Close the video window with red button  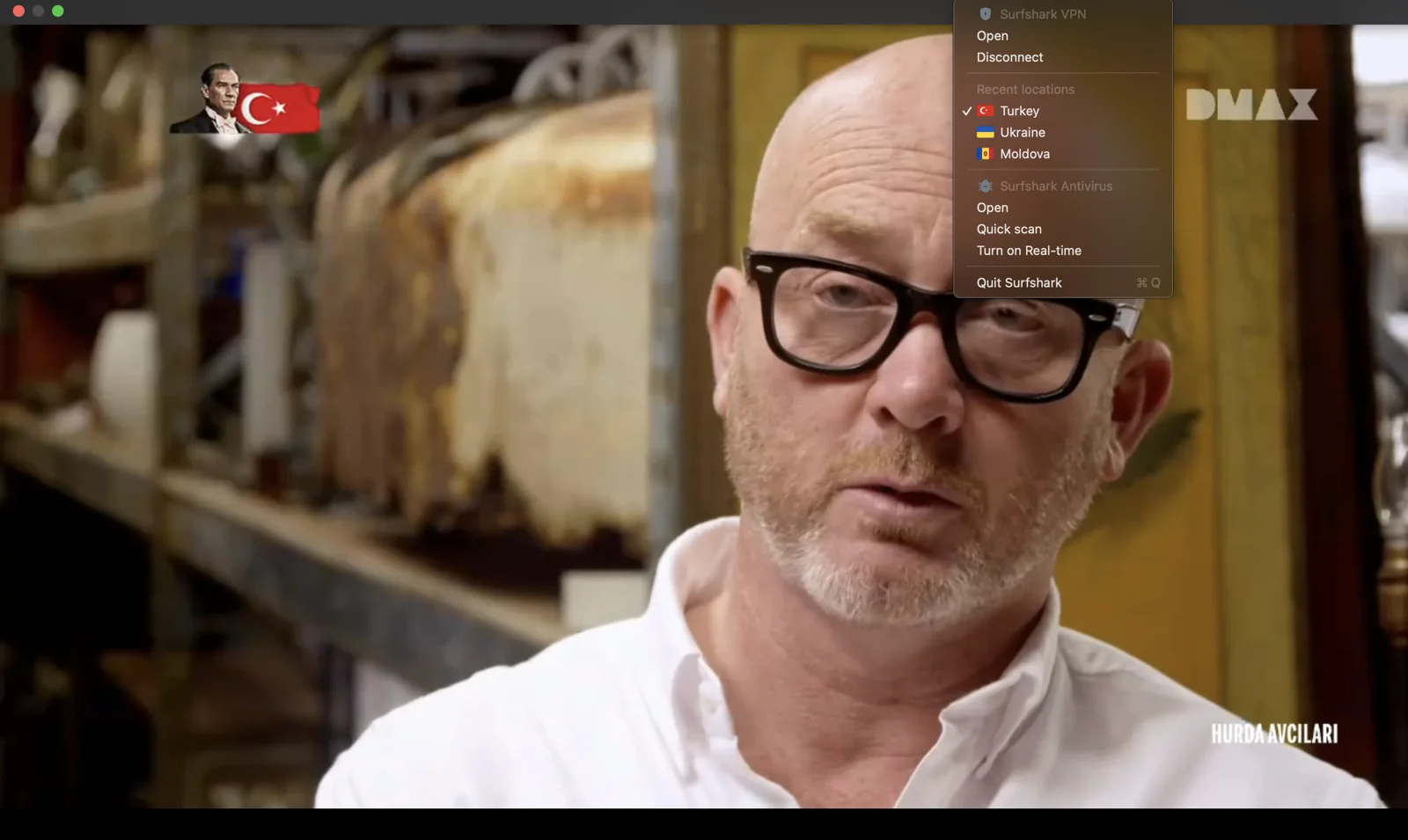click(x=18, y=11)
